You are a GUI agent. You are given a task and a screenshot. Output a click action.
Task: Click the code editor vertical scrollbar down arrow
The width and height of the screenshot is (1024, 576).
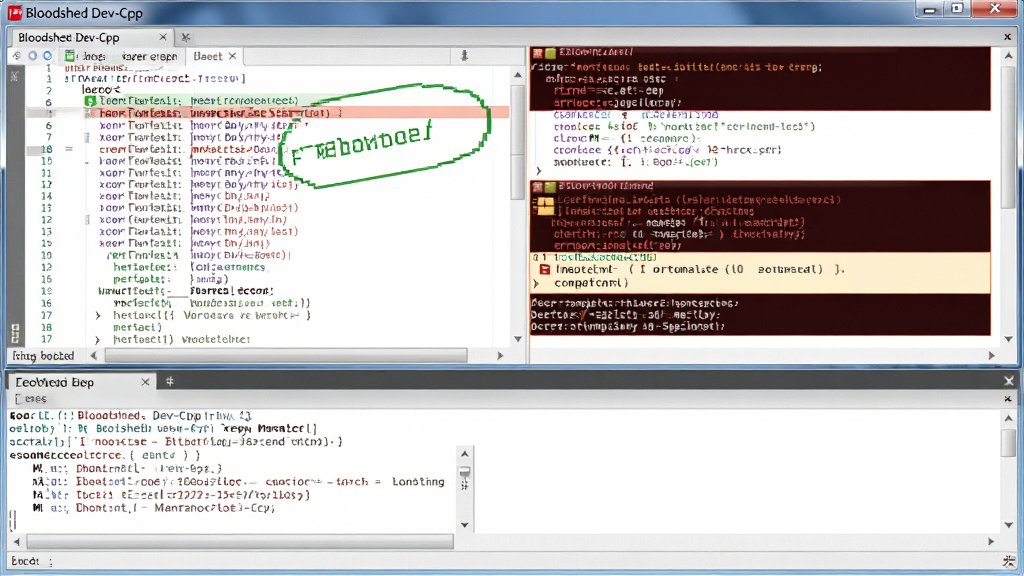pyautogui.click(x=518, y=339)
